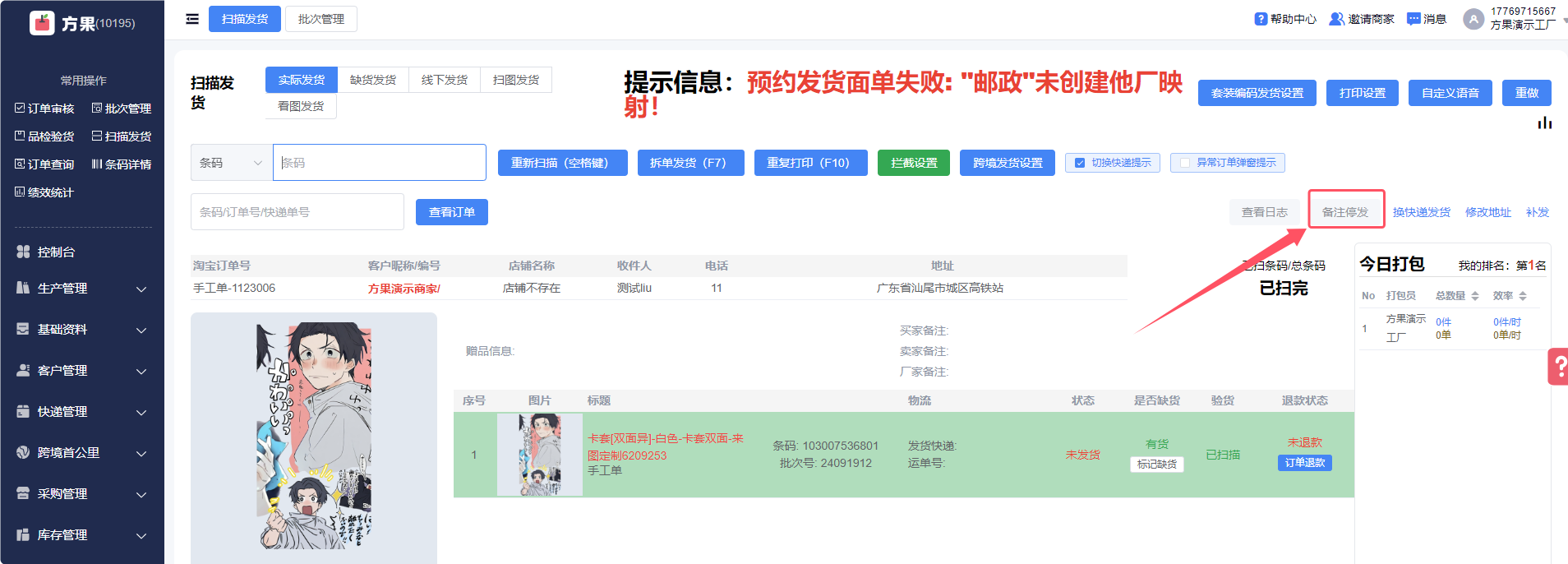The height and width of the screenshot is (564, 1568).
Task: Open the 消息 messages icon
Action: [1414, 19]
